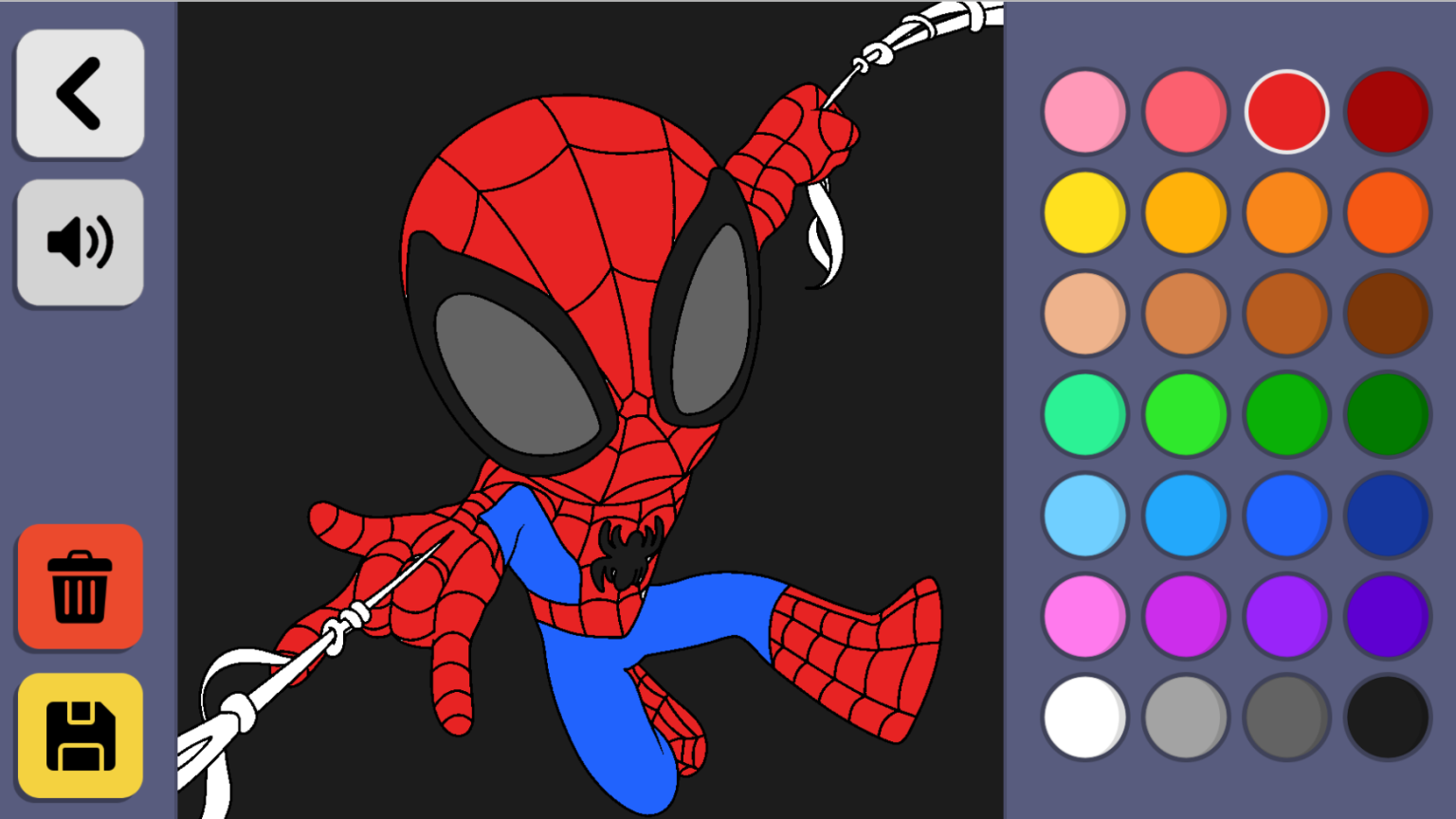Viewport: 1456px width, 819px height.
Task: Select the bright green color swatch
Action: (x=1185, y=414)
